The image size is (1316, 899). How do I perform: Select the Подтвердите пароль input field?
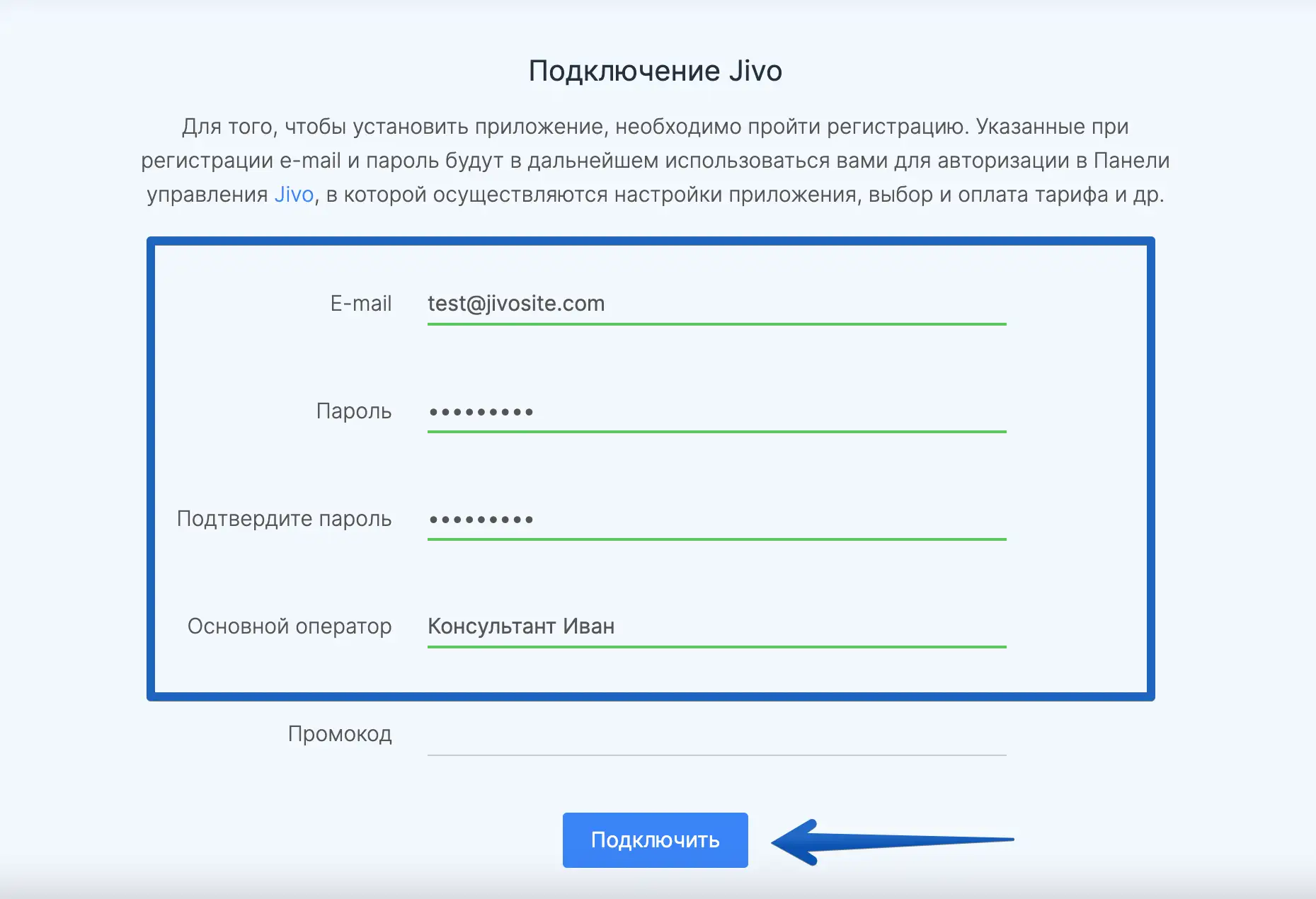click(715, 520)
